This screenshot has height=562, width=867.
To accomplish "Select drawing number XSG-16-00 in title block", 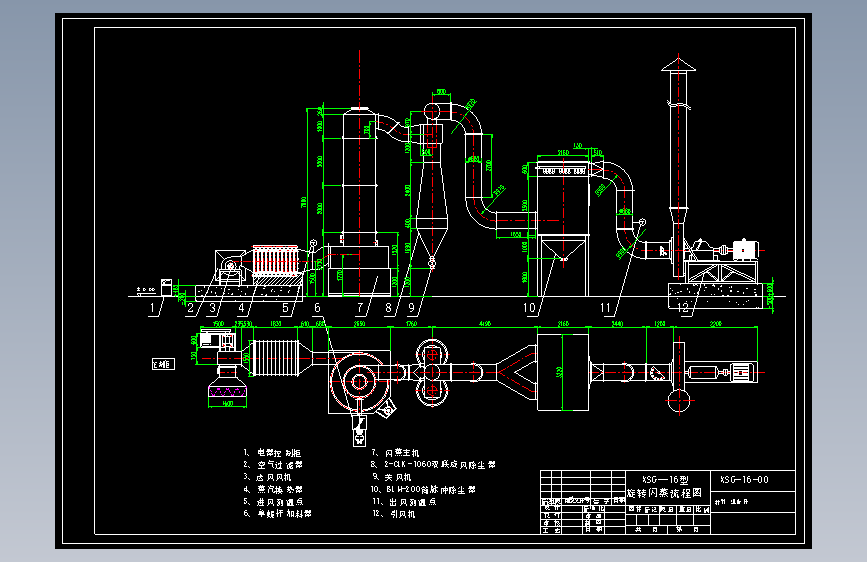I will 744,480.
